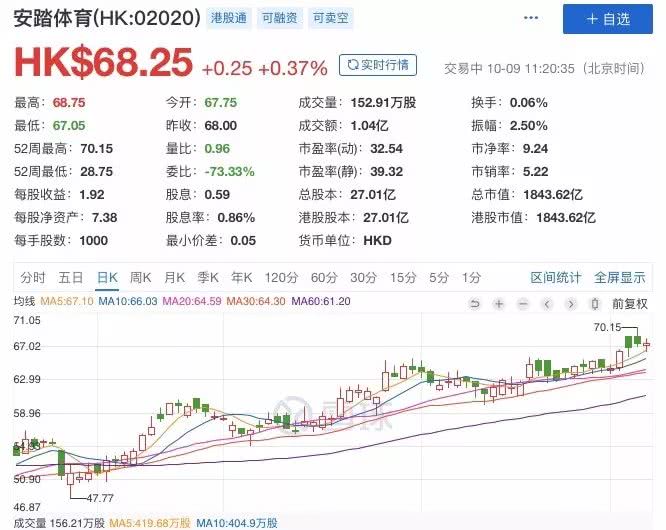Select the 年K chart tab
666x530 pixels.
point(242,278)
